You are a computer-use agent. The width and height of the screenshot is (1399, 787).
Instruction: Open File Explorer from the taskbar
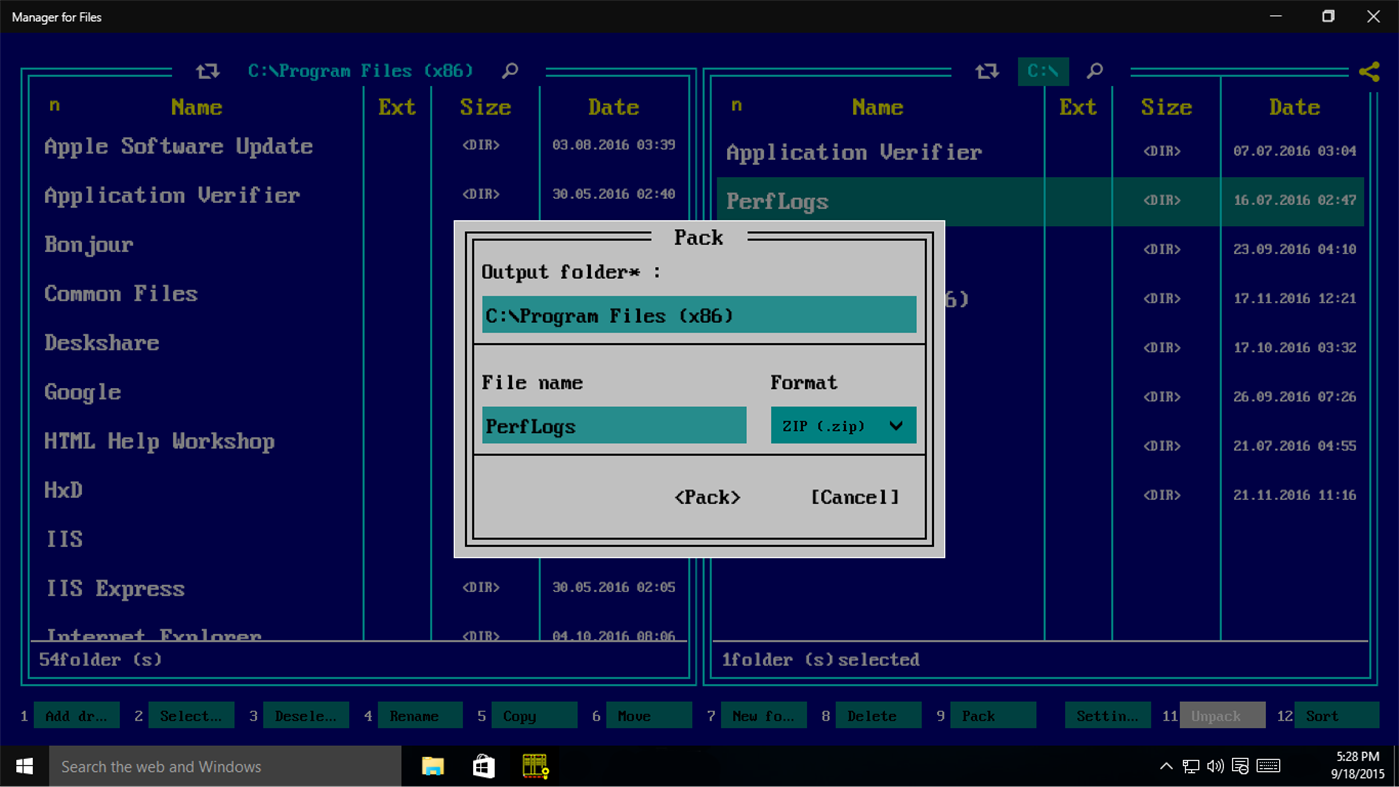click(433, 767)
